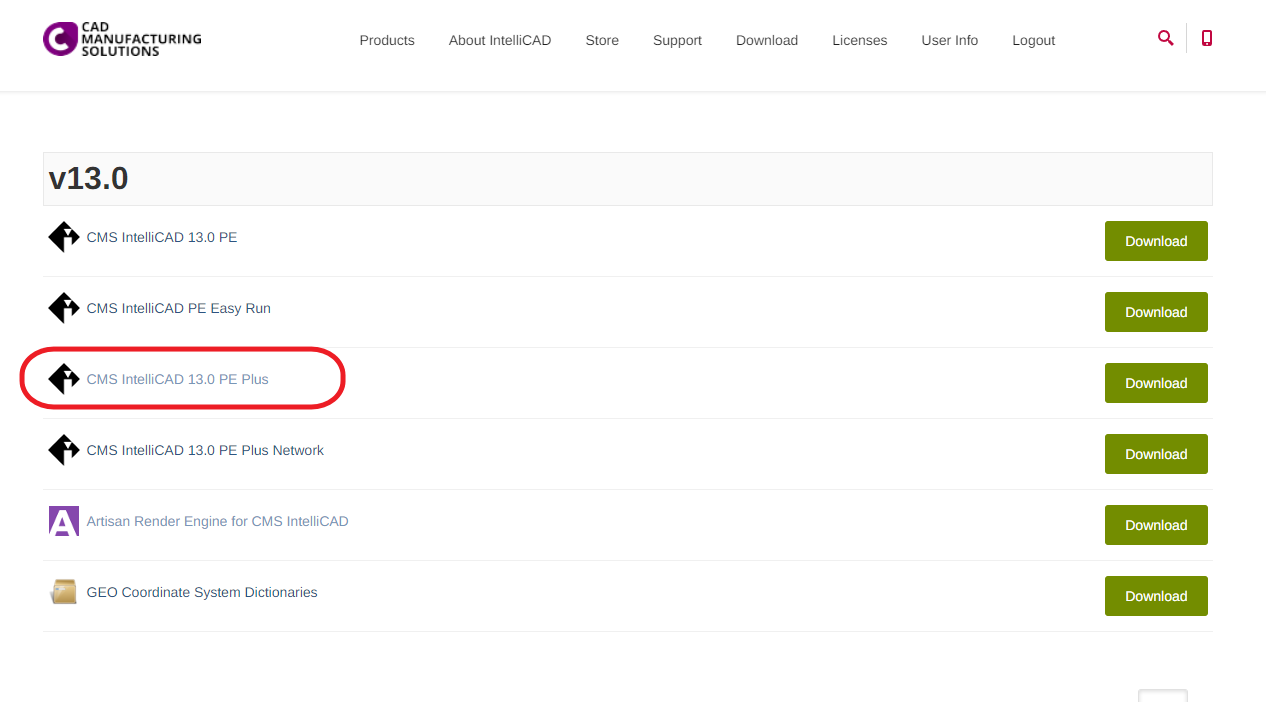Image resolution: width=1266 pixels, height=702 pixels.
Task: Click the GEO Coordinate System Dictionaries box icon
Action: point(64,592)
